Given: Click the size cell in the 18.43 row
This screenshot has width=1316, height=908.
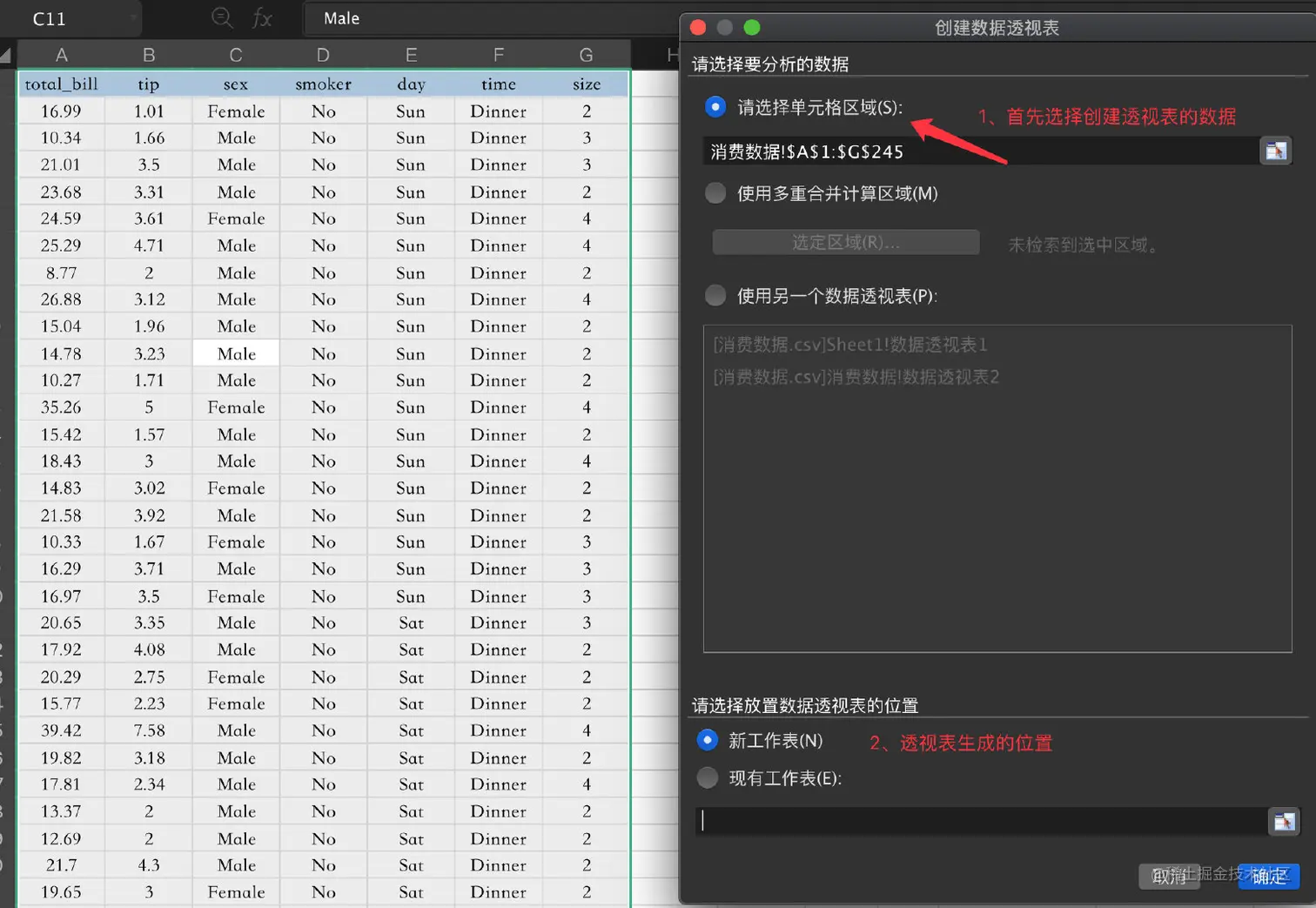Looking at the screenshot, I should (586, 461).
